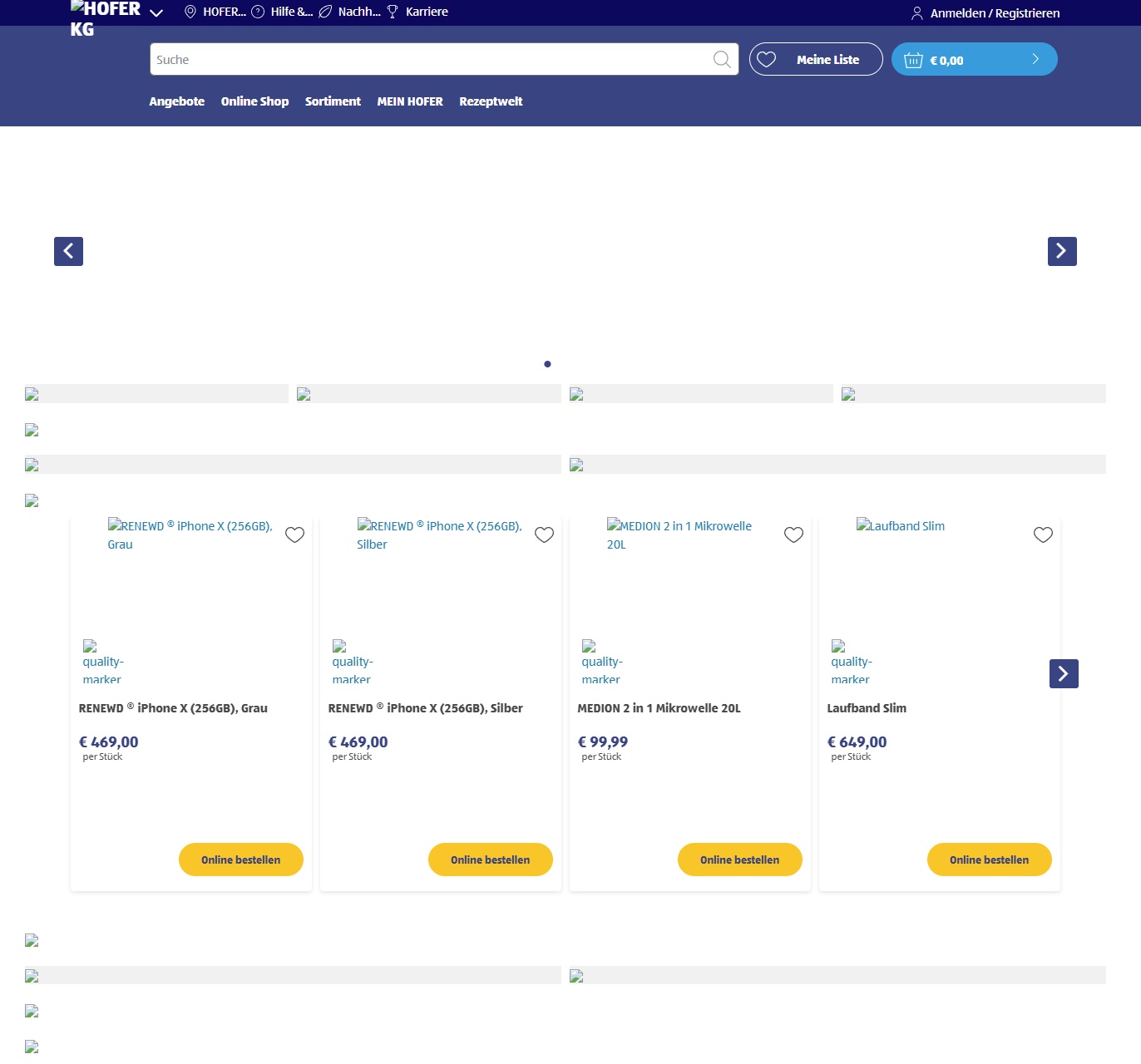This screenshot has height=1064, width=1141.
Task: Open RENEWD iPhone X (256GB), Silber title
Action: [x=425, y=708]
